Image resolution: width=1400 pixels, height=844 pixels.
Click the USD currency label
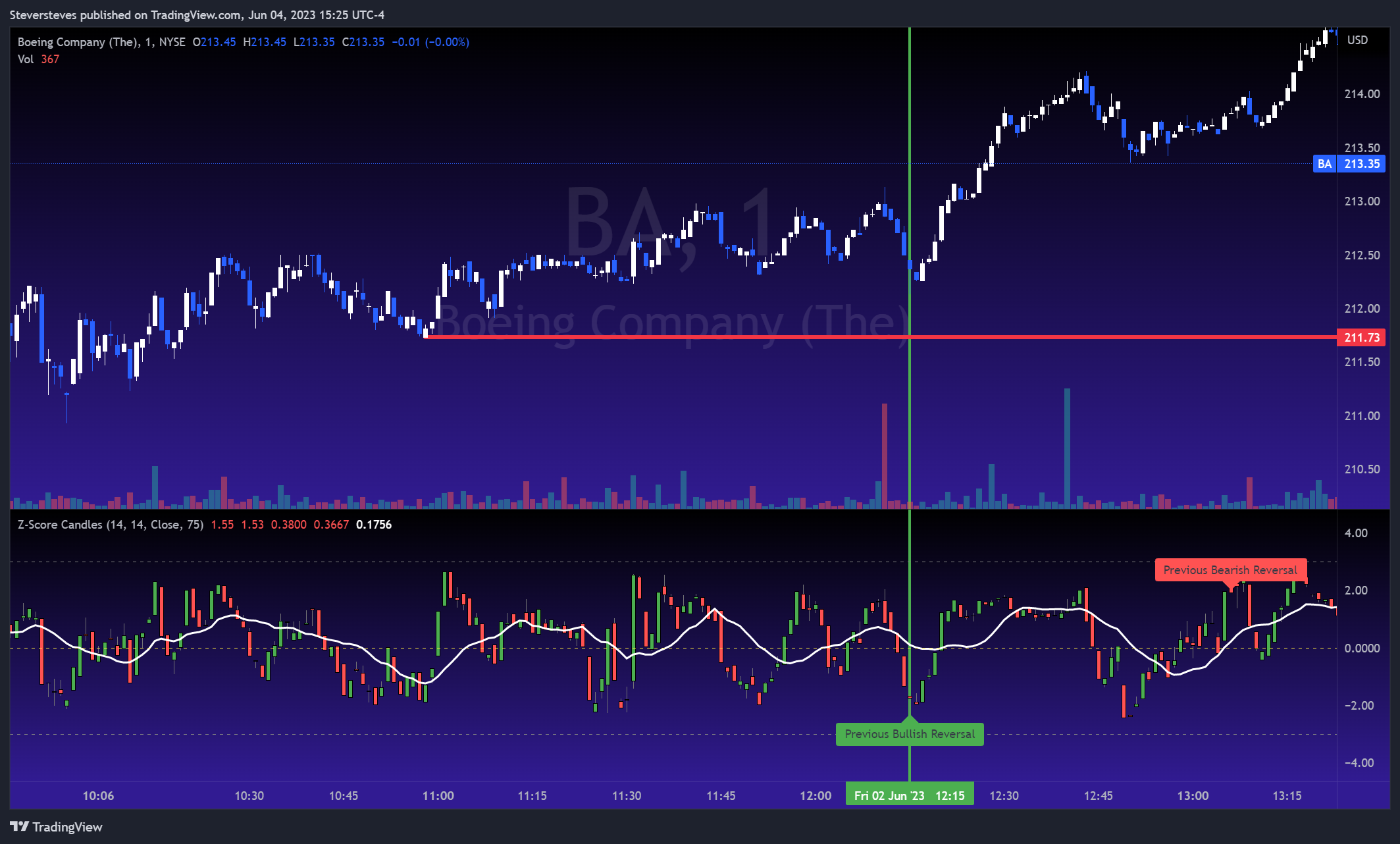coord(1357,40)
